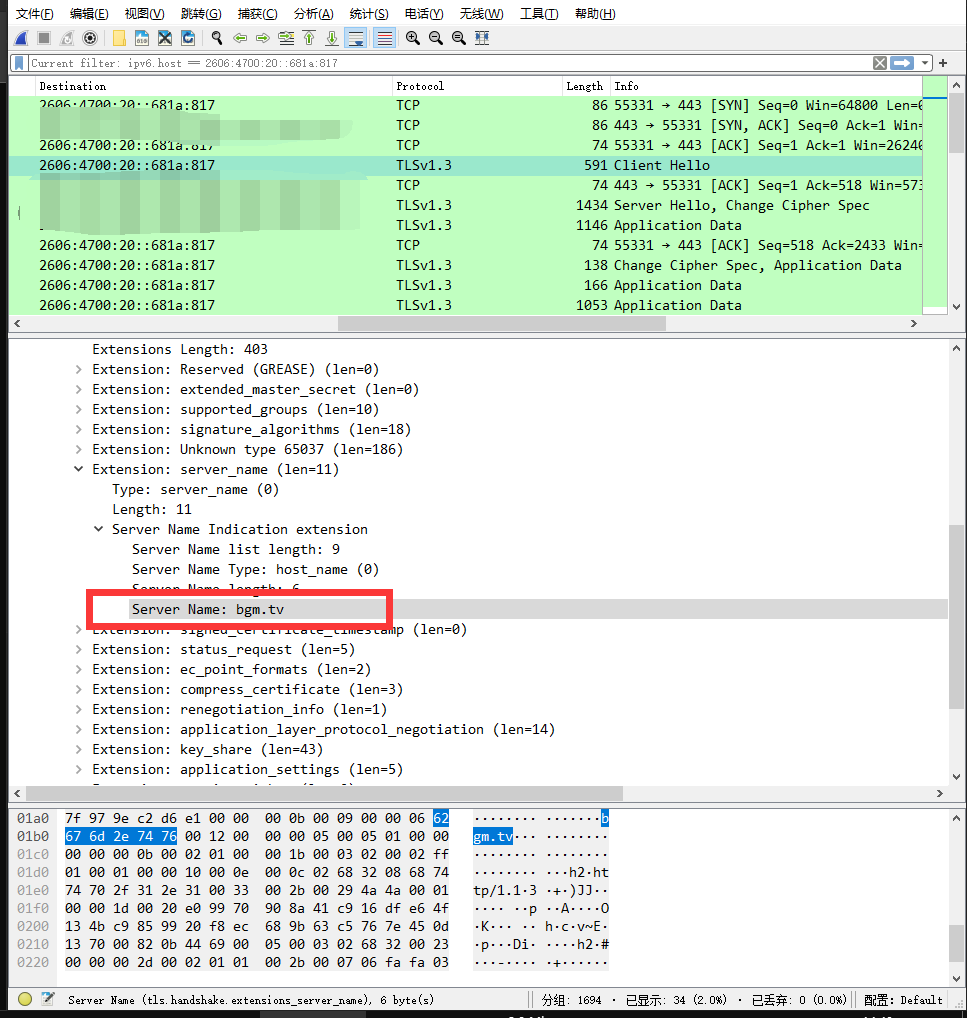Toggle auto-scroll in live capture
Image resolution: width=967 pixels, height=1018 pixels.
point(356,37)
